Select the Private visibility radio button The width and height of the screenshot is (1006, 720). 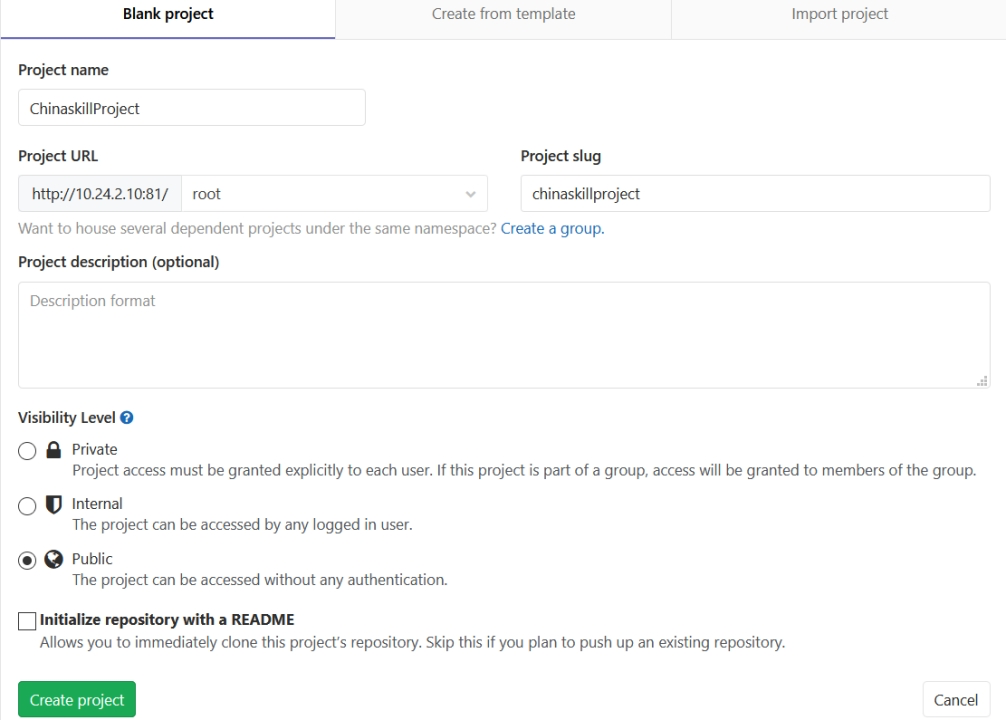(27, 451)
